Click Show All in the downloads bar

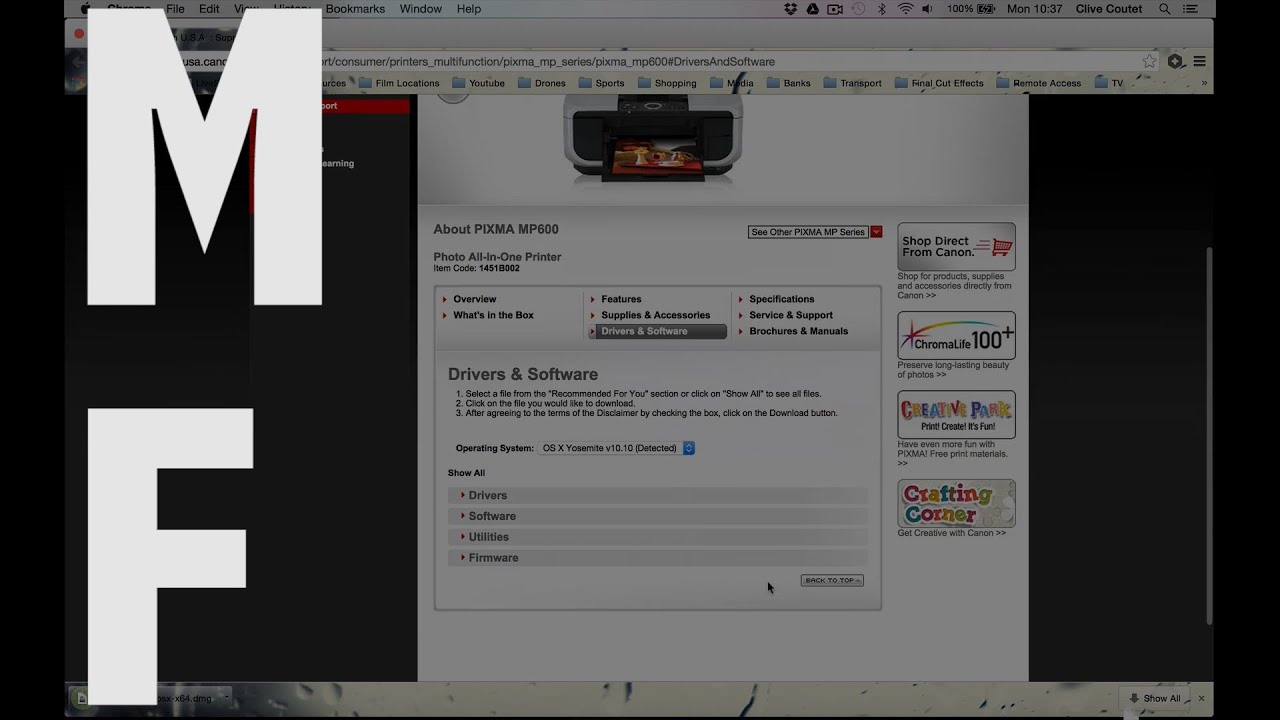[1154, 699]
